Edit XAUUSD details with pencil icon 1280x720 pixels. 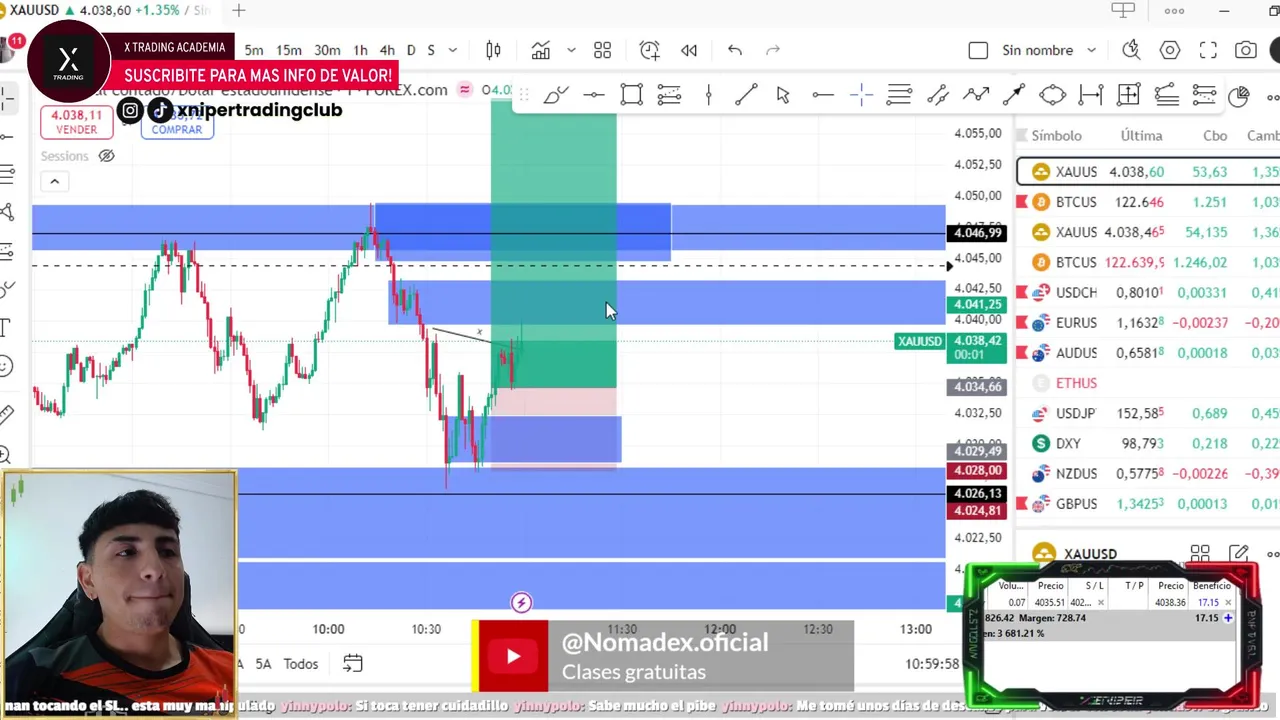[1239, 553]
